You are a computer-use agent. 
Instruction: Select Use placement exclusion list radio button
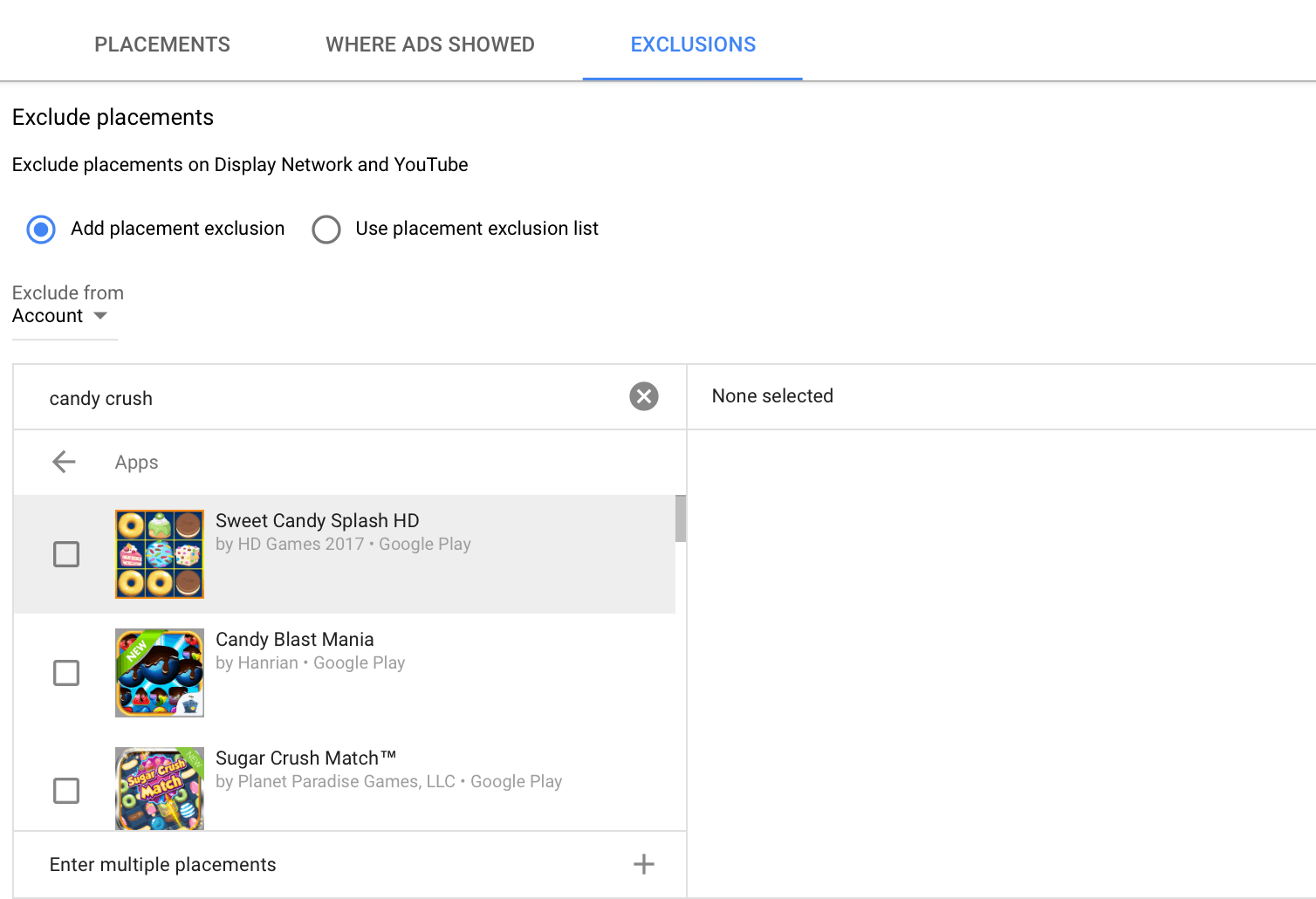(326, 230)
